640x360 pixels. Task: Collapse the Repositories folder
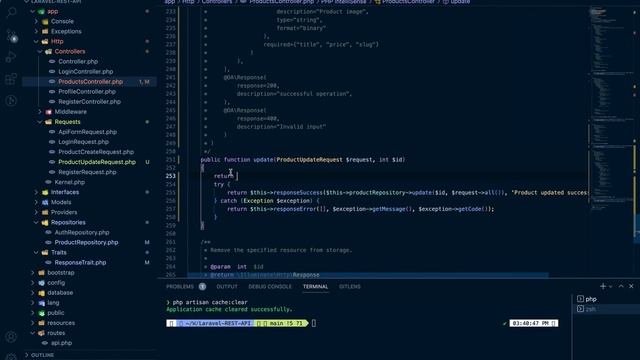pos(36,222)
